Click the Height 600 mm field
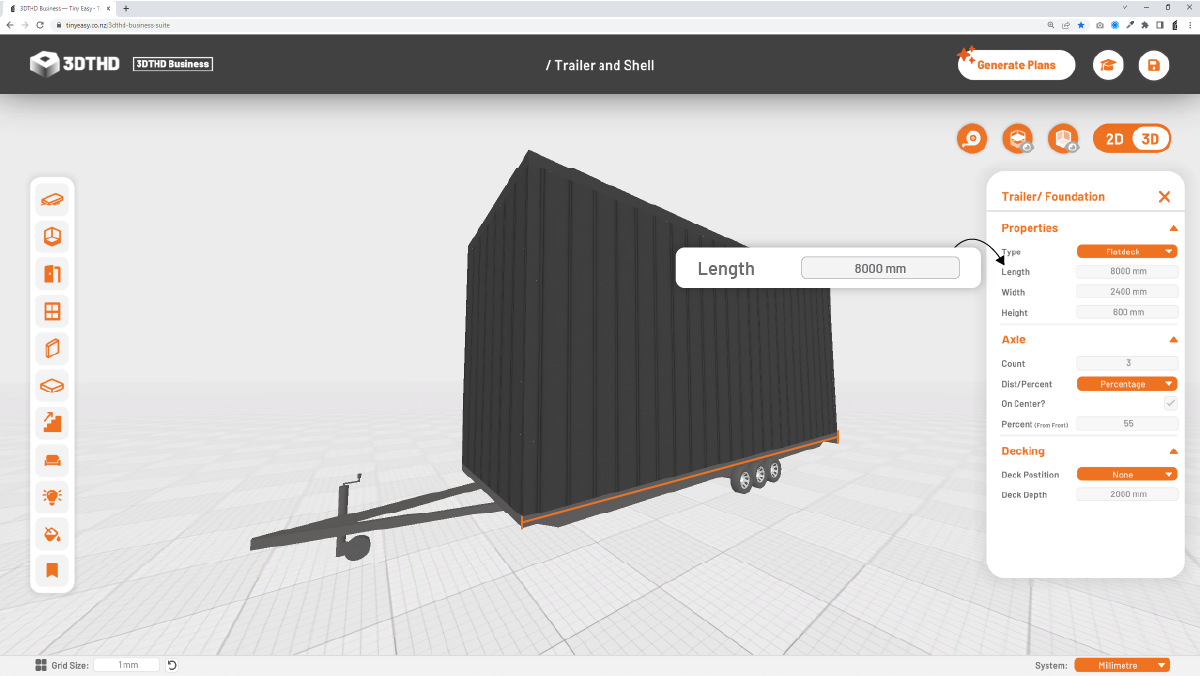This screenshot has height=676, width=1200. pyautogui.click(x=1127, y=312)
